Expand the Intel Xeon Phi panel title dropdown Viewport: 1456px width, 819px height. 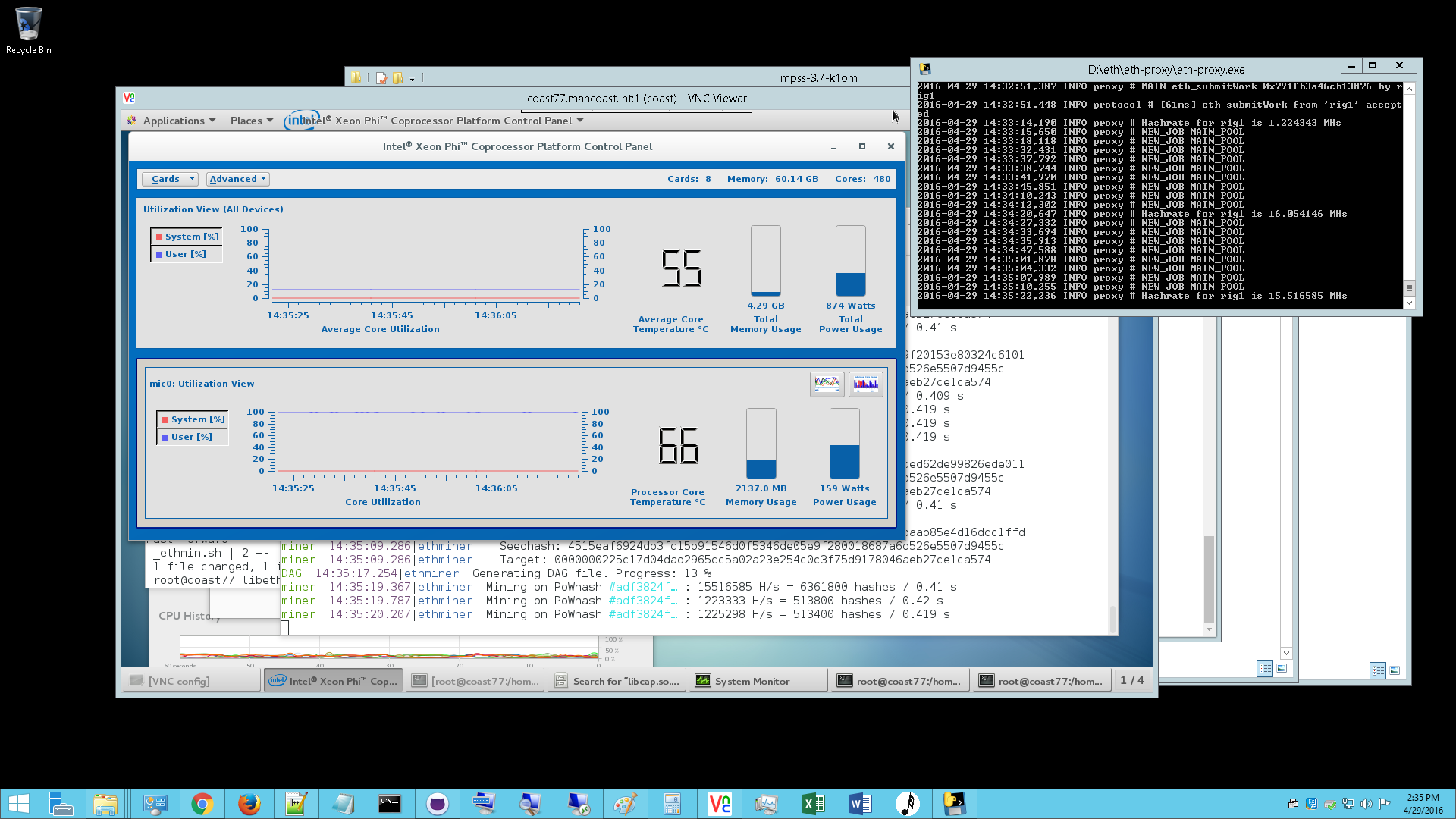pos(580,121)
